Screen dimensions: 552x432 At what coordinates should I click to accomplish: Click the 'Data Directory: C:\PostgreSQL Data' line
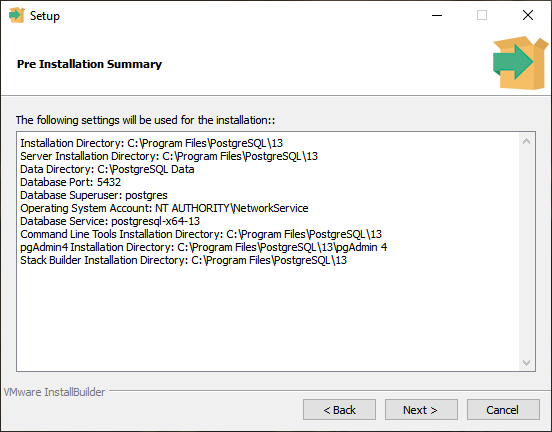tap(107, 169)
